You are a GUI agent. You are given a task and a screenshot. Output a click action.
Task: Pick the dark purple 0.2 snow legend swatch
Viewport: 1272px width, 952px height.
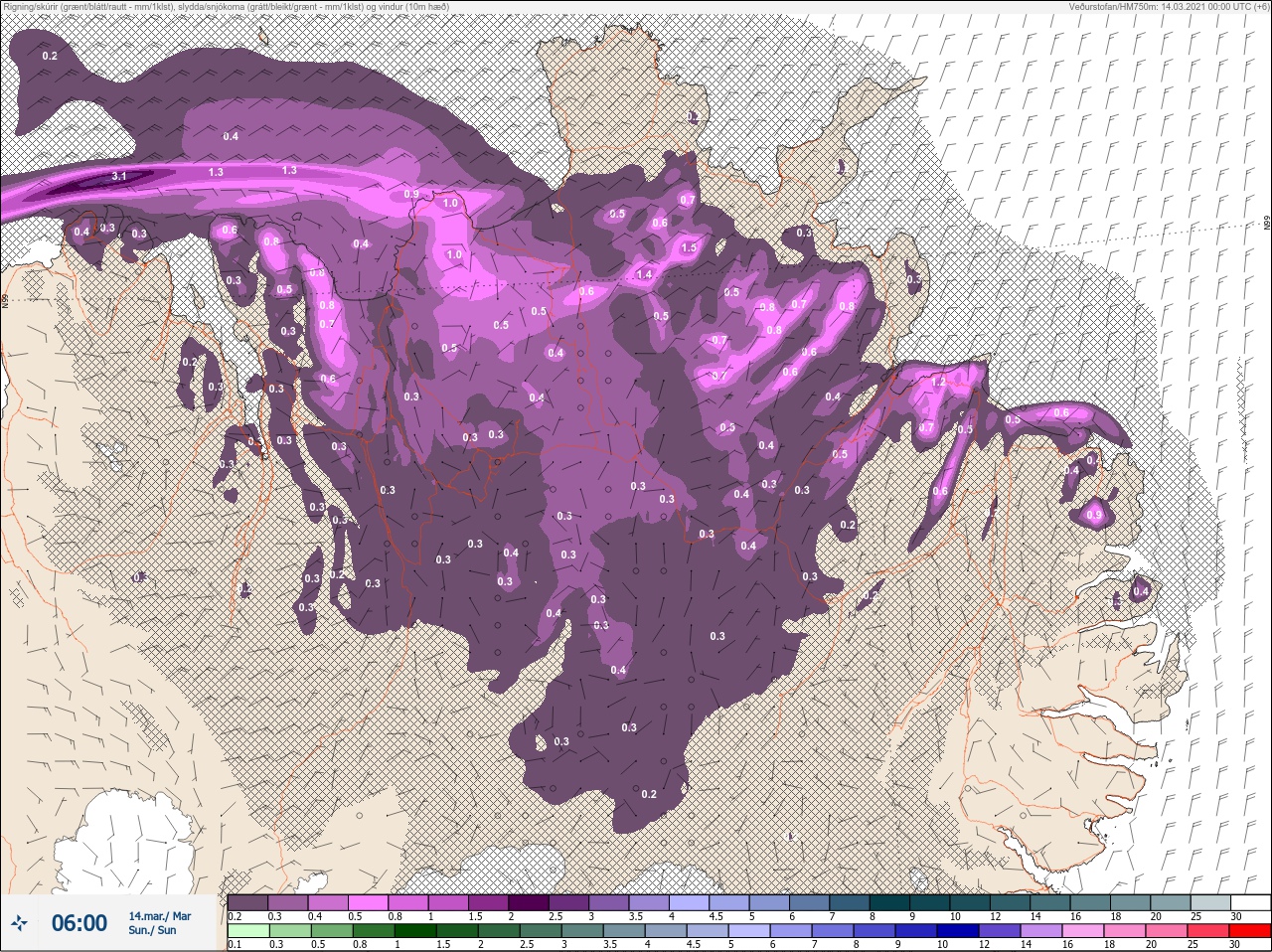point(247,902)
